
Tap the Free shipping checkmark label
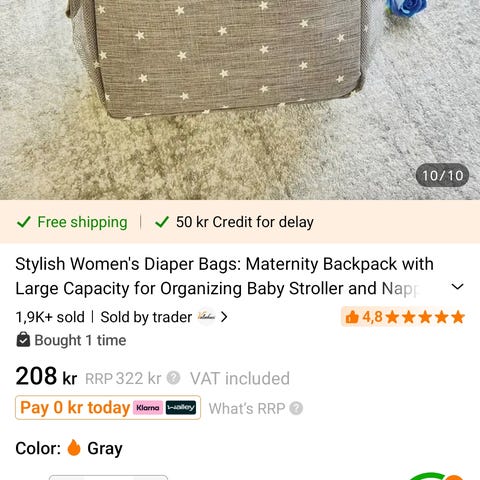[72, 222]
